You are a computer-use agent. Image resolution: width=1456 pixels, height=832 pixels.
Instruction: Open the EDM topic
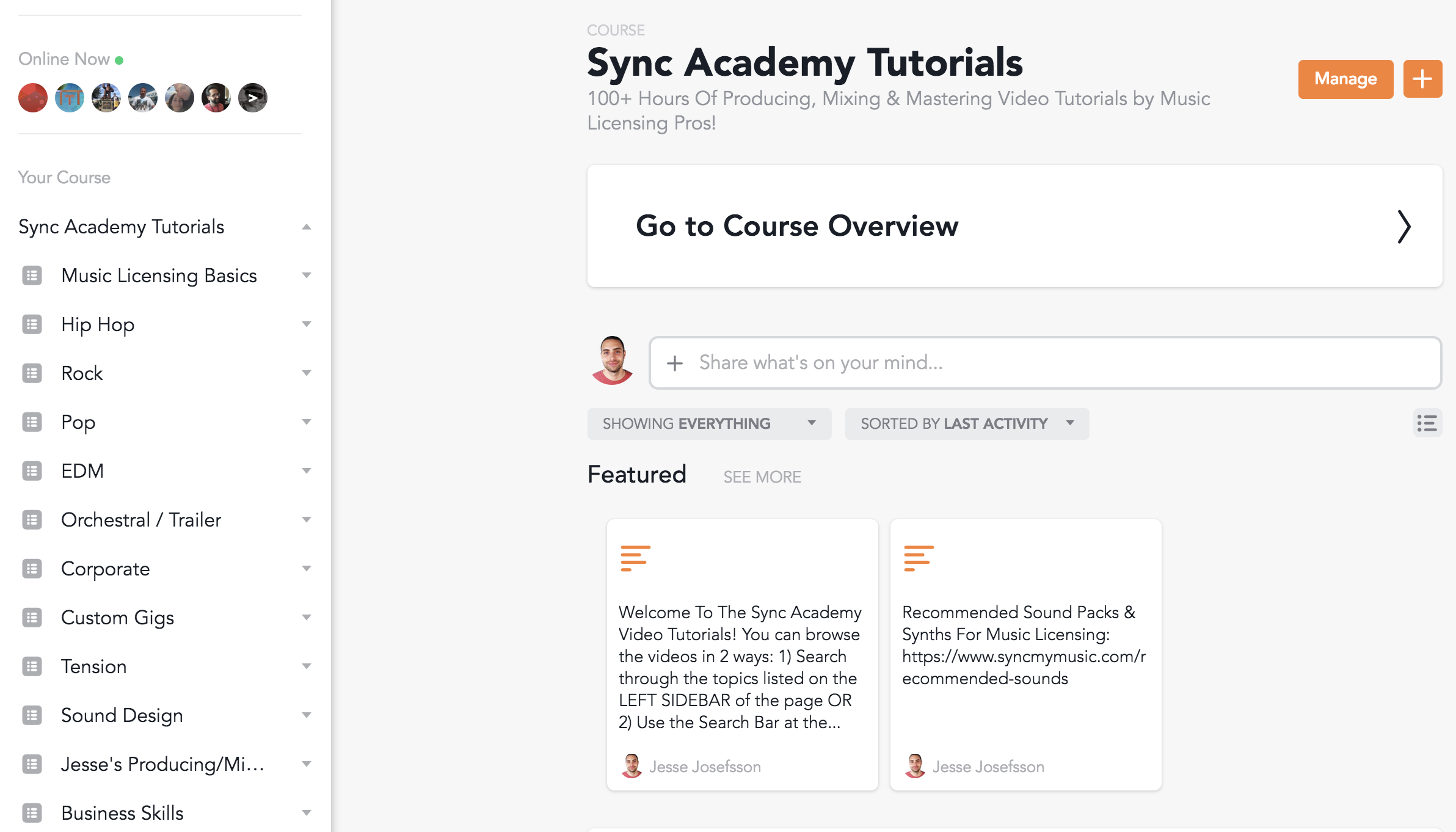[x=82, y=471]
